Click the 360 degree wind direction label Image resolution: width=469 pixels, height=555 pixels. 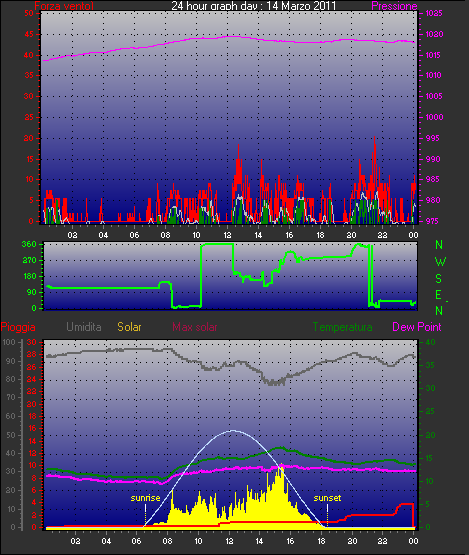(29, 244)
